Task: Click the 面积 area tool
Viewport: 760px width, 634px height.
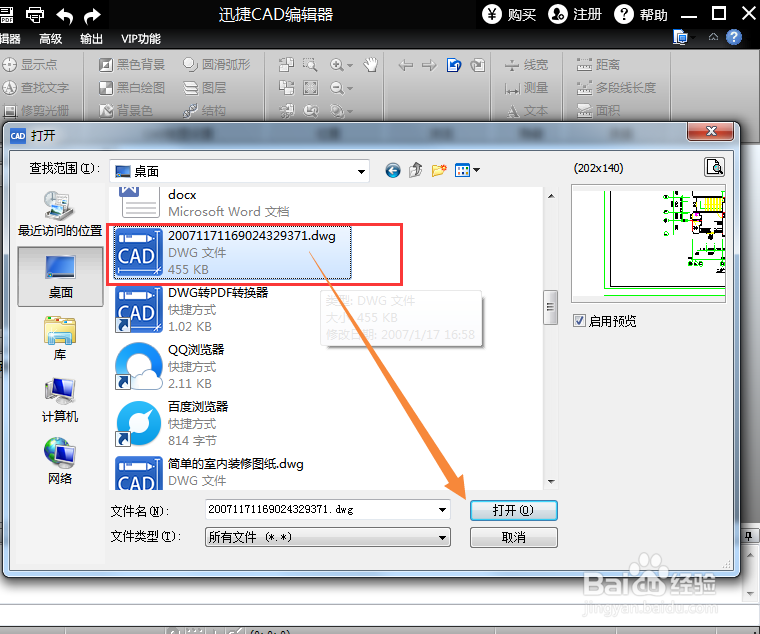Action: tap(598, 111)
